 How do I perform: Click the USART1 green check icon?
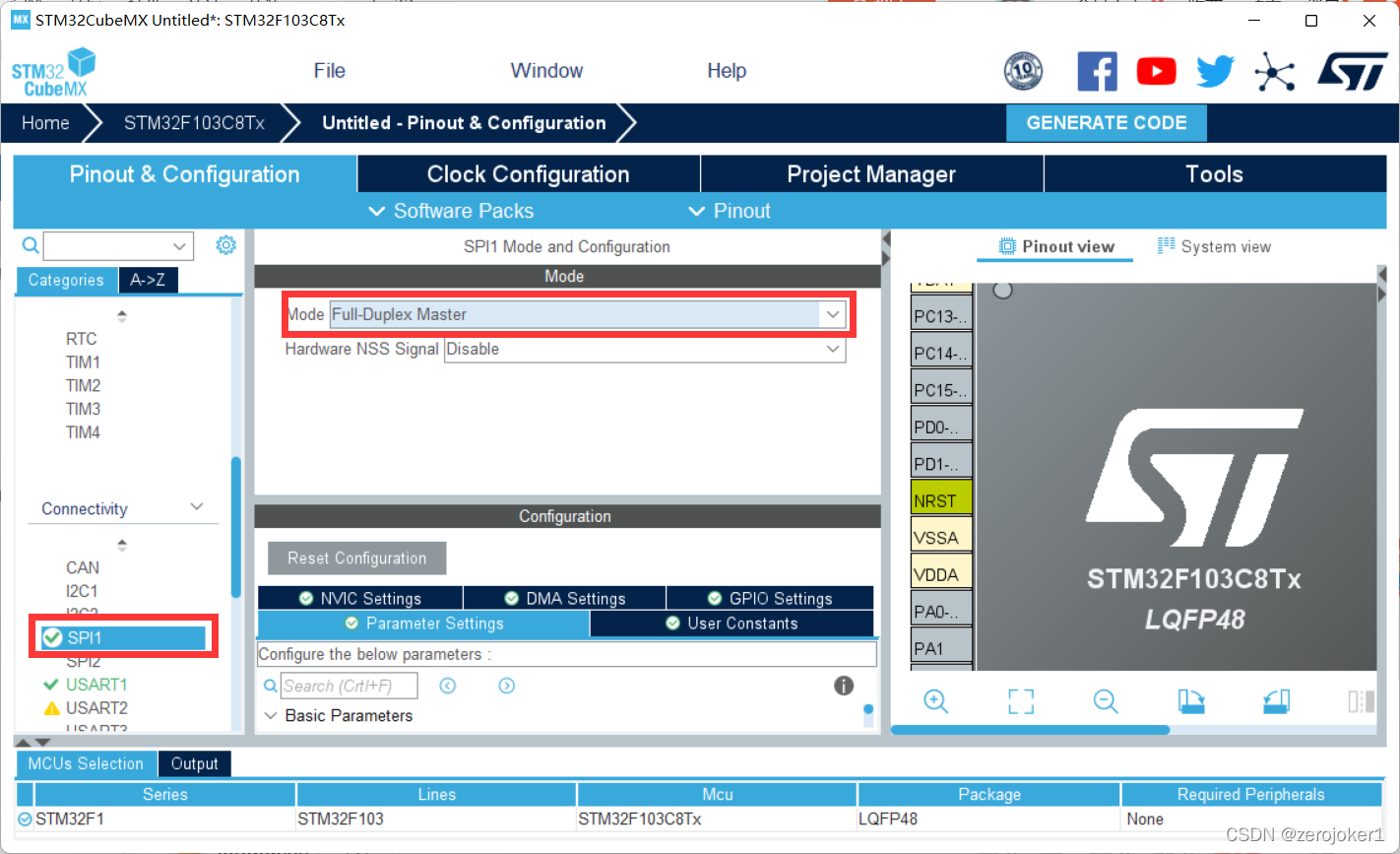coord(51,685)
